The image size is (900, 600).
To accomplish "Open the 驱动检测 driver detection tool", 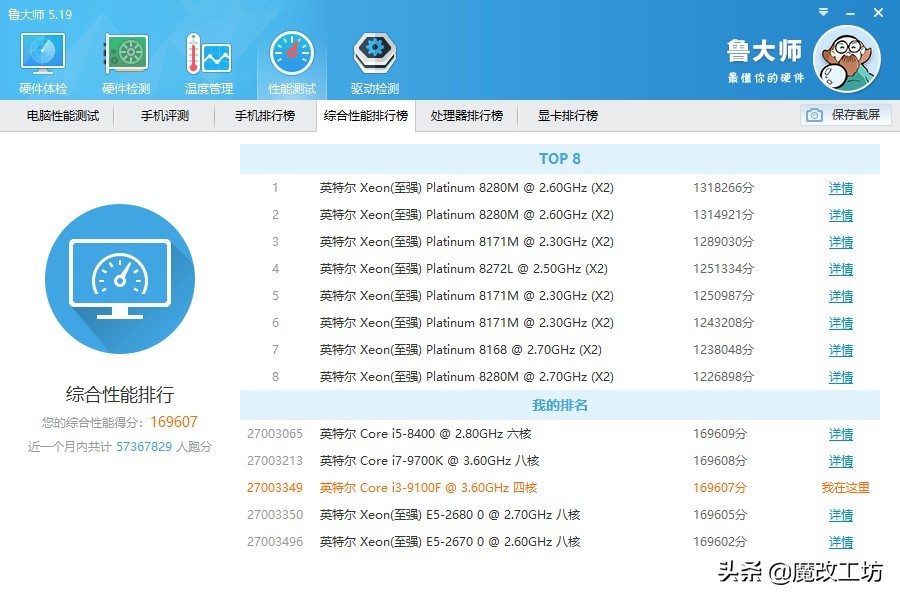I will (x=373, y=60).
